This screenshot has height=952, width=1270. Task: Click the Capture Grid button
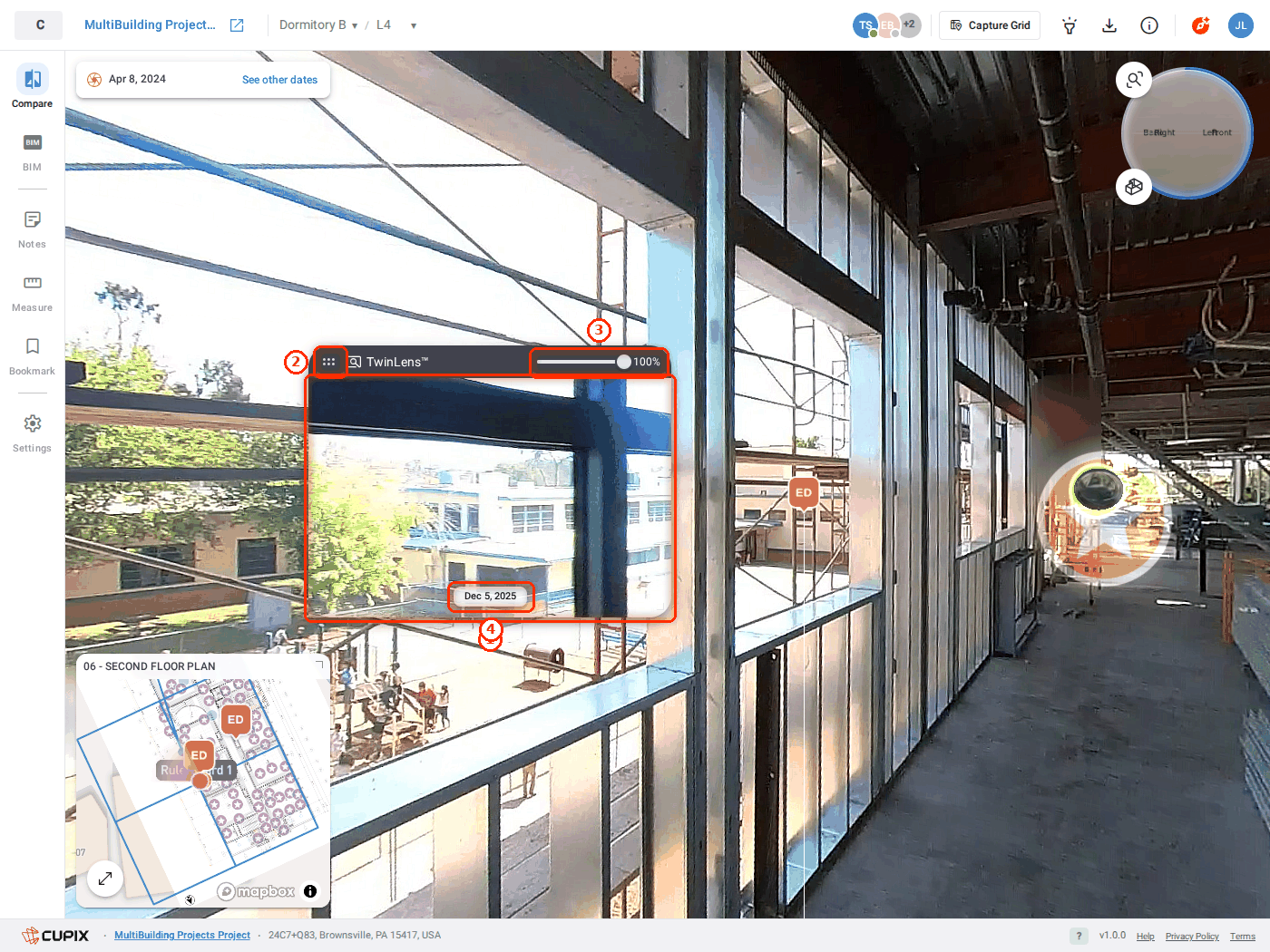[x=990, y=25]
